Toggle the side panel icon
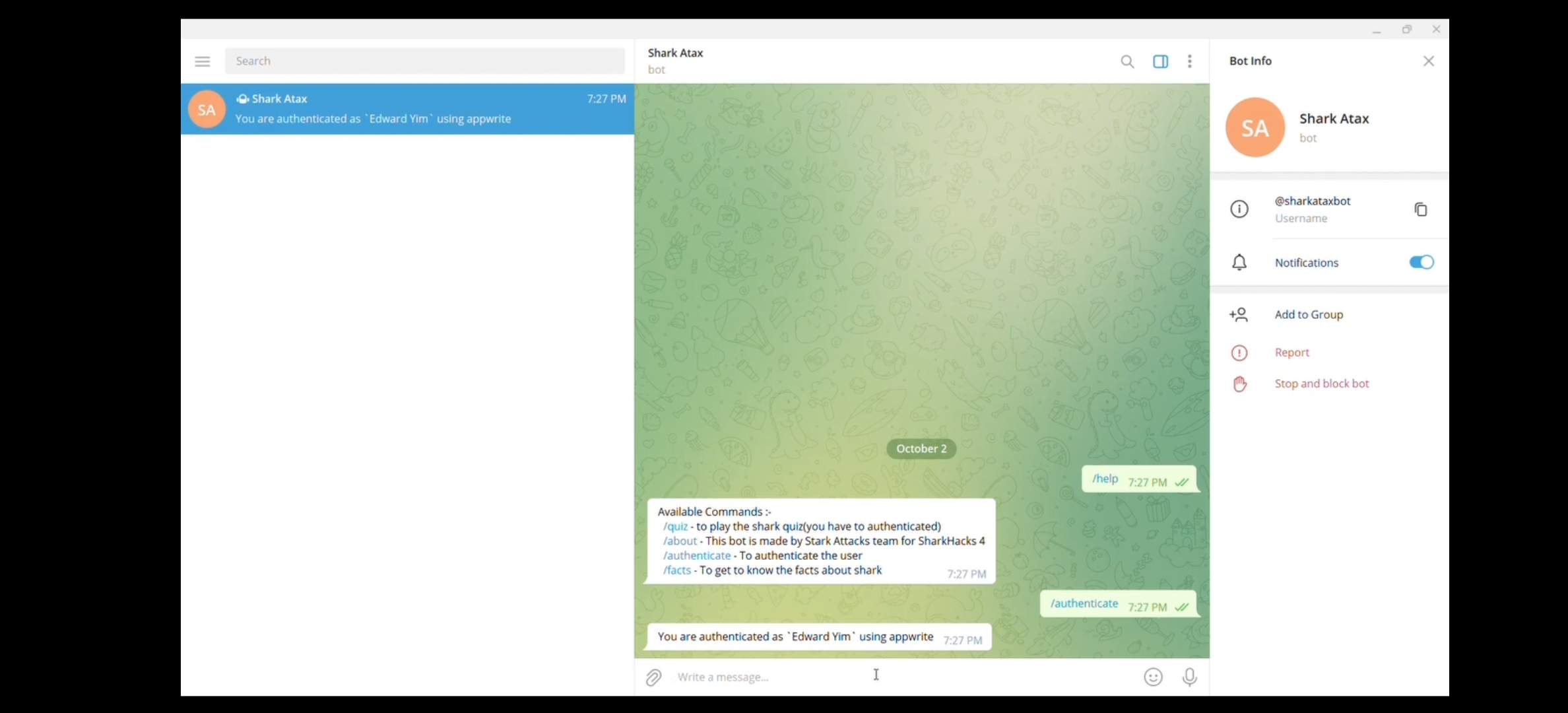The width and height of the screenshot is (1568, 713). [x=1160, y=61]
